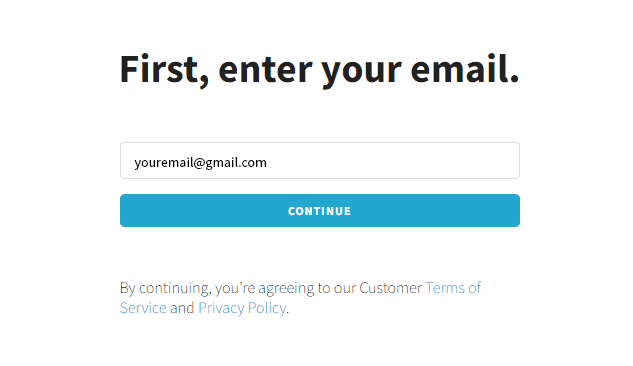This screenshot has width=633, height=366.
Task: Click the "and" word between the two links
Action: (182, 308)
